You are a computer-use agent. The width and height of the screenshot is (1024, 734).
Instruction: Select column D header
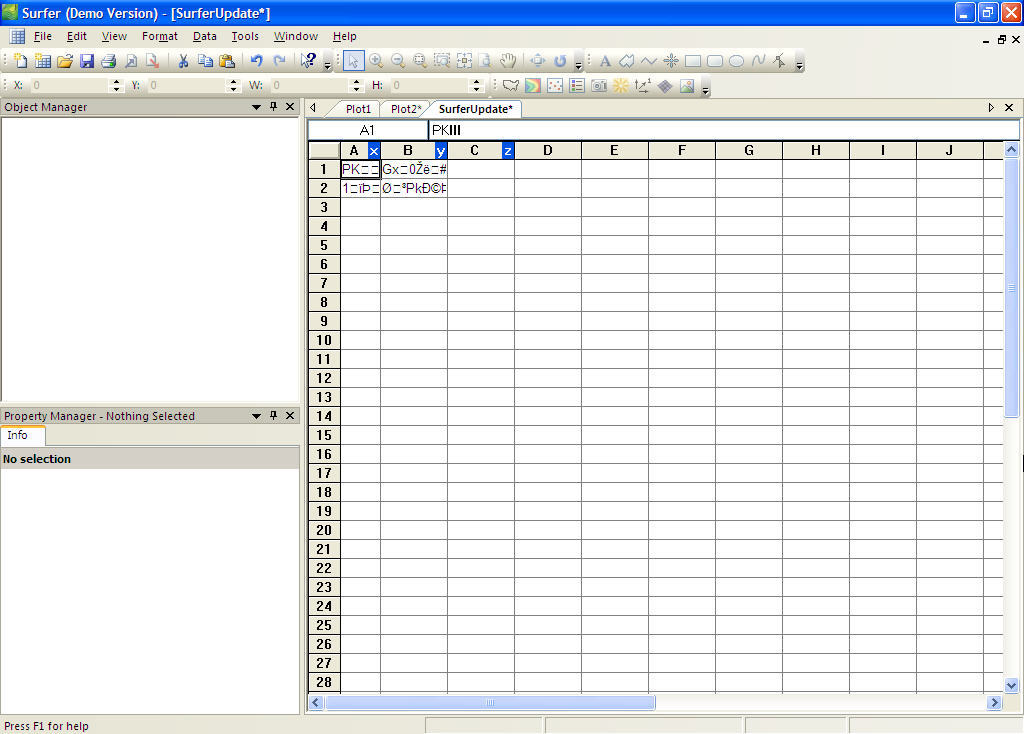548,151
